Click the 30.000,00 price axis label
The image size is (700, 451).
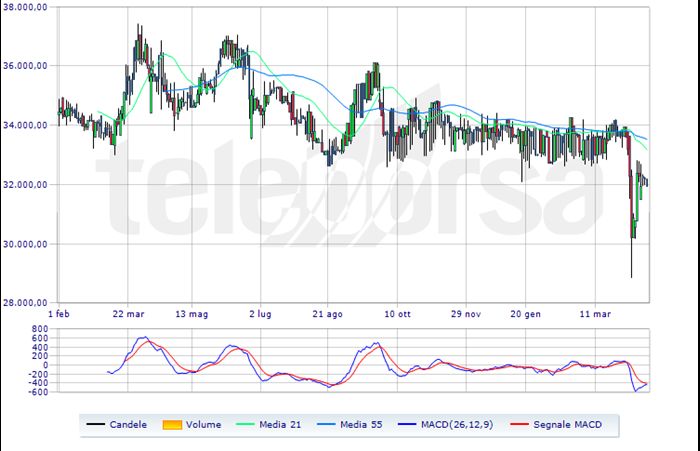click(28, 244)
